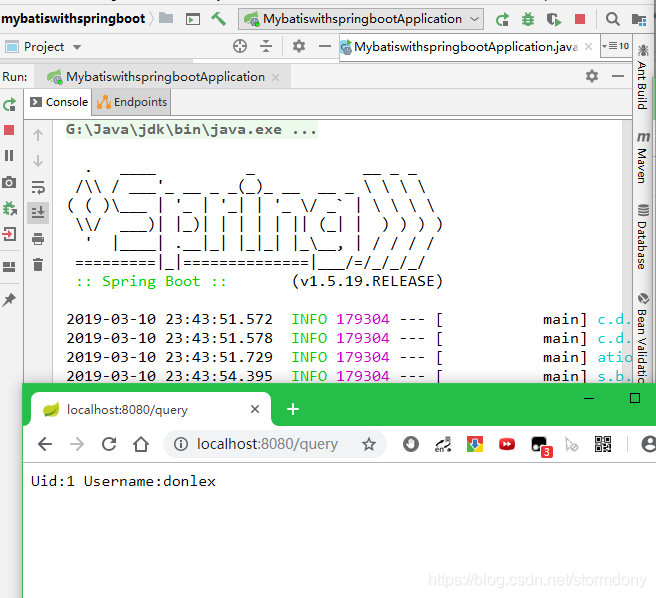
Task: Click the Down the stack trace arrow
Action: point(38,161)
